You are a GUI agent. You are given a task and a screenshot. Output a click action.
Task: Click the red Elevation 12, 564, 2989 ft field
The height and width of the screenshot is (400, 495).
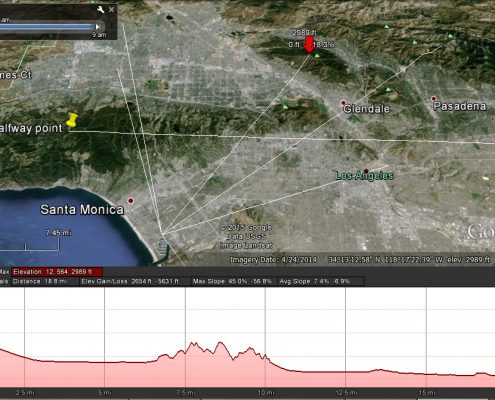(x=57, y=272)
